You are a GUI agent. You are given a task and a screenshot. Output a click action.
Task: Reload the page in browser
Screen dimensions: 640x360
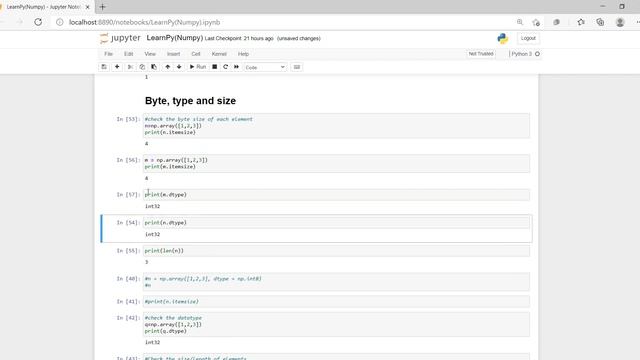38,22
